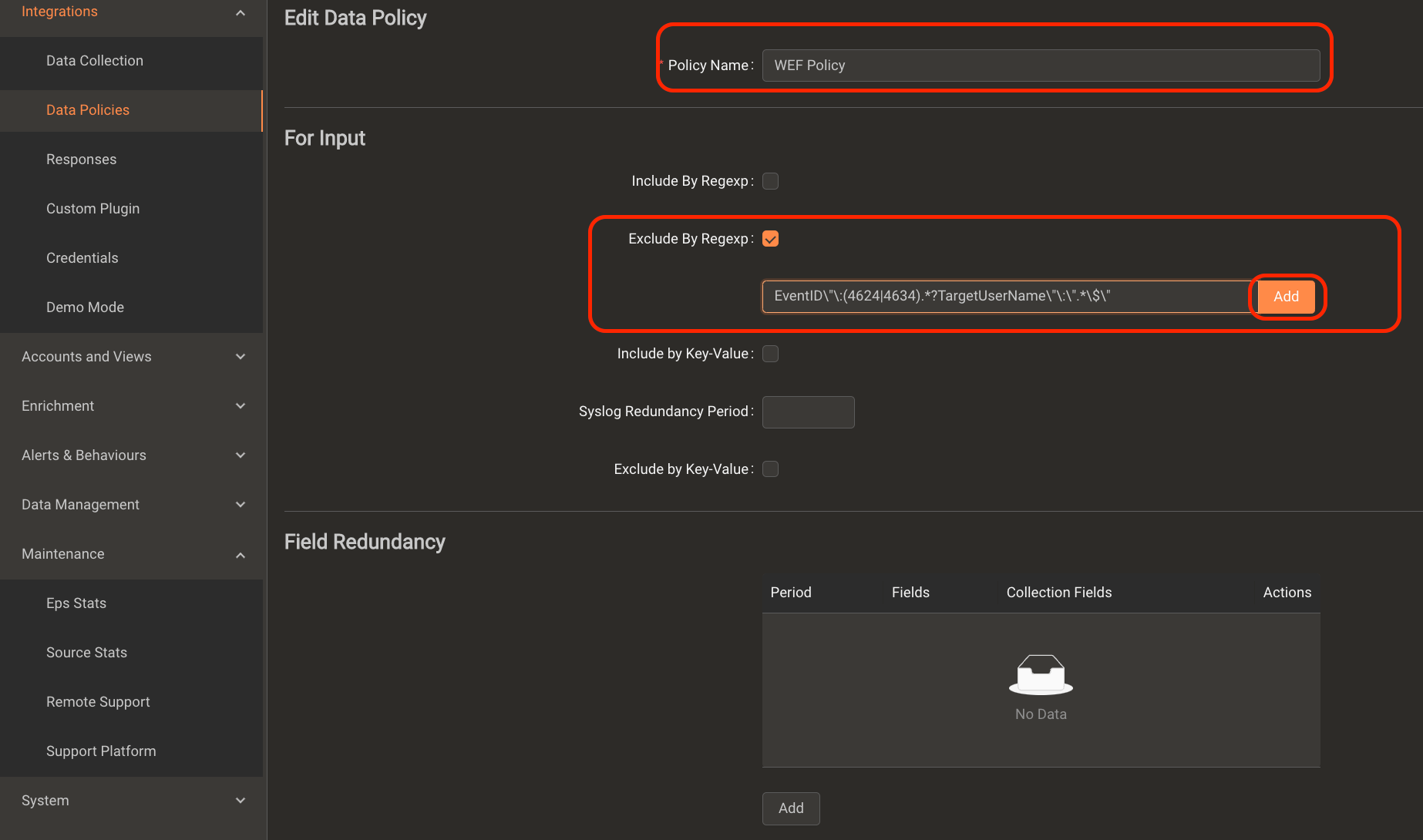The width and height of the screenshot is (1423, 840).
Task: Disable the Exclude By Regexp checkbox
Action: (770, 238)
